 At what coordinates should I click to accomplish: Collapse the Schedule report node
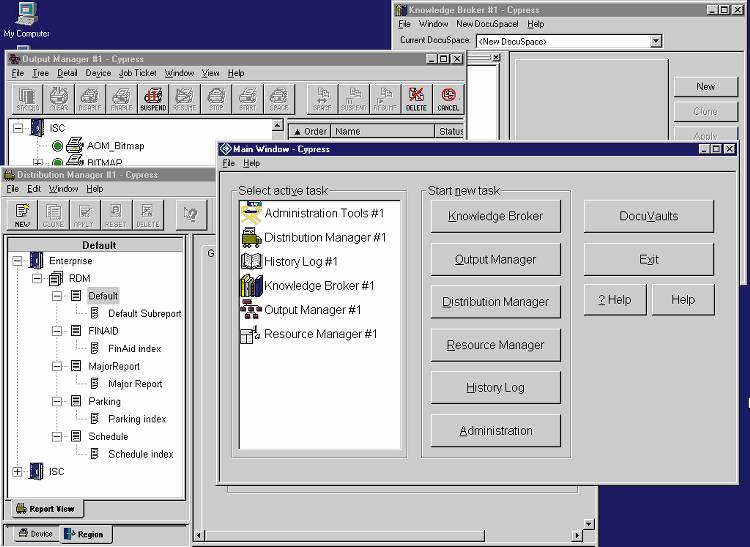point(57,437)
